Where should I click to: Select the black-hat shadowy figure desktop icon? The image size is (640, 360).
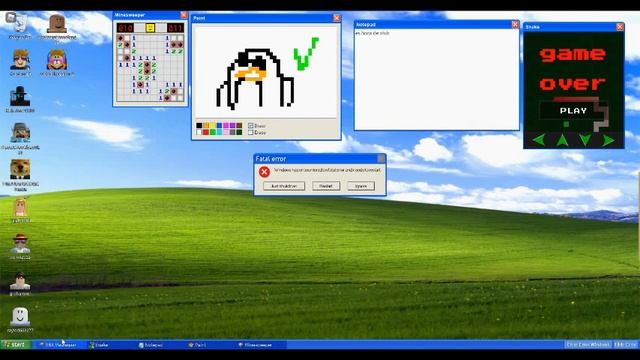20,99
